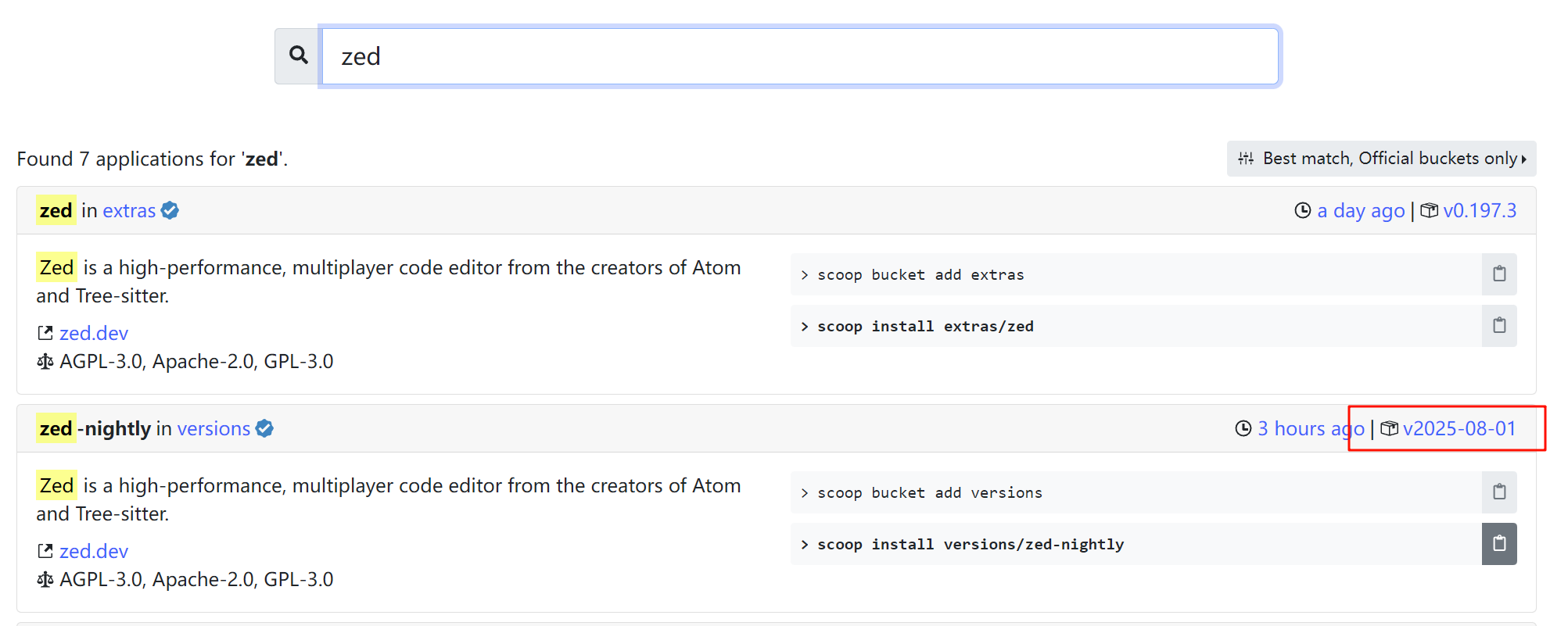Click the verified badge next to extras

pyautogui.click(x=170, y=211)
